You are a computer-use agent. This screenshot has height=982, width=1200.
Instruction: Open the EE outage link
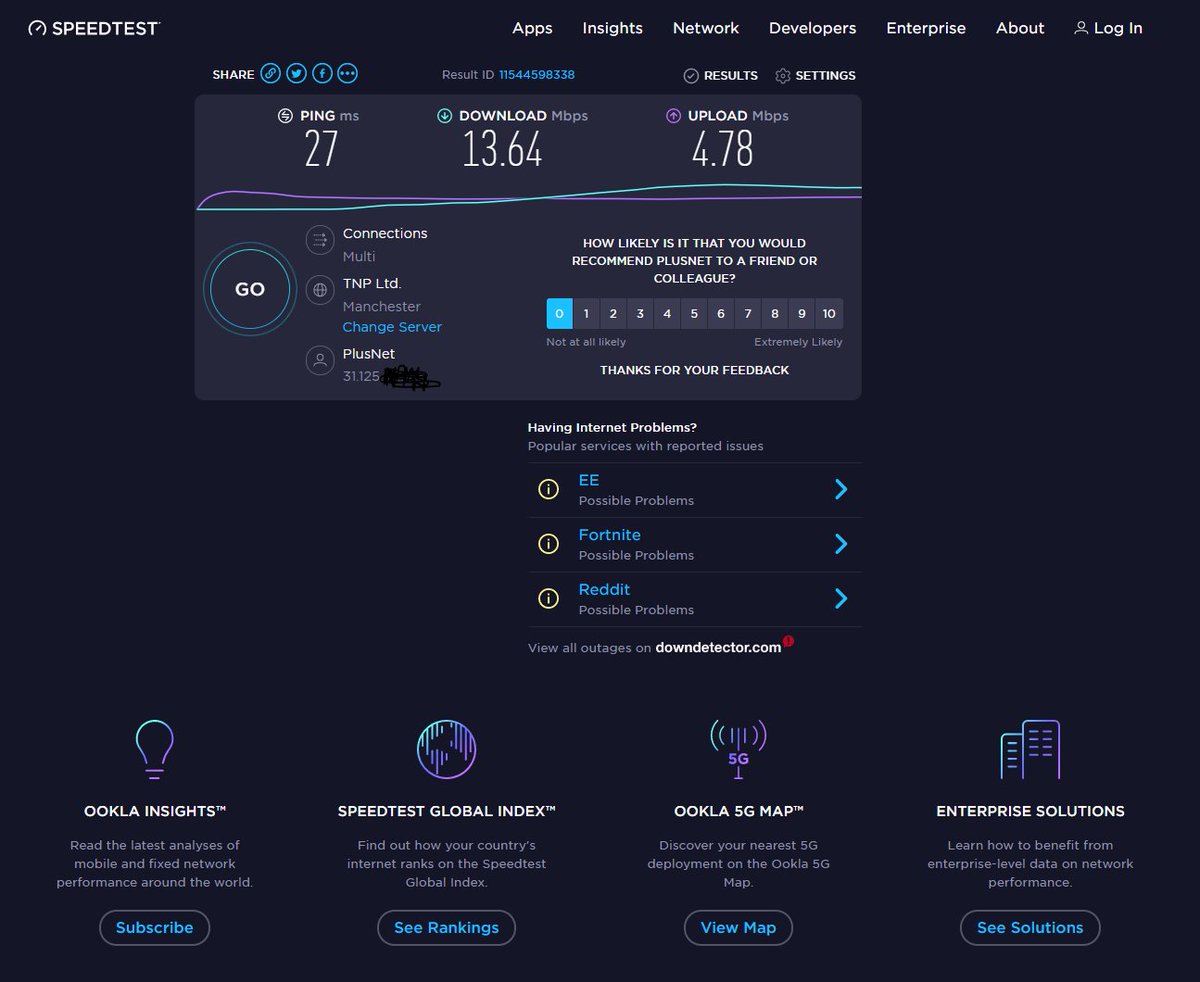point(589,480)
